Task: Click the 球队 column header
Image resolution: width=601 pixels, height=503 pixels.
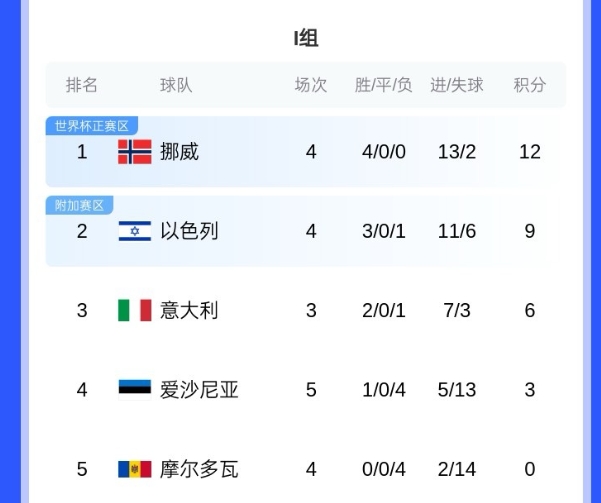Action: pyautogui.click(x=176, y=85)
